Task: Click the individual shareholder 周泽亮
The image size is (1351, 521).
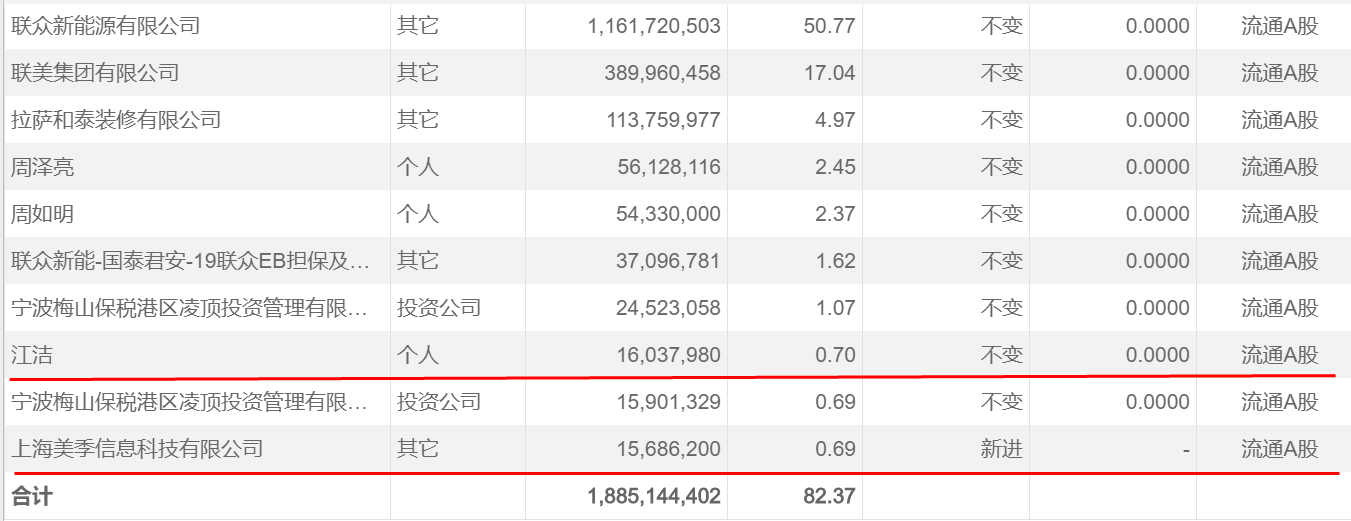Action: pos(43,167)
